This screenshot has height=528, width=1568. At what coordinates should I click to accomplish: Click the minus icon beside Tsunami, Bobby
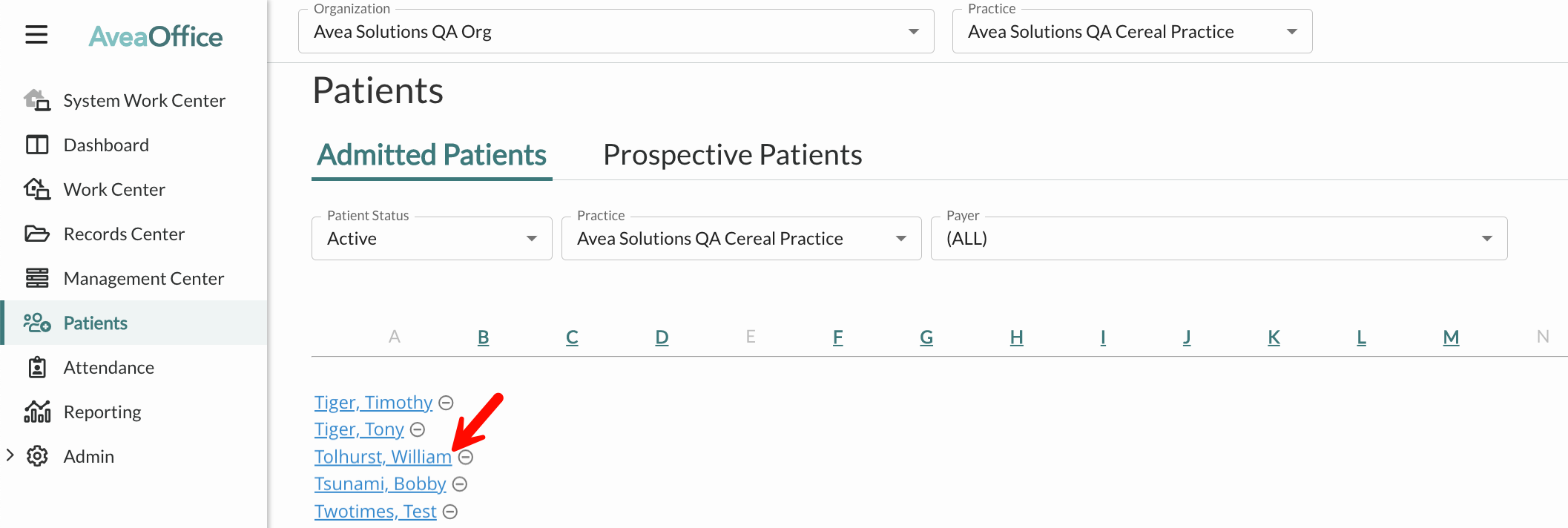click(459, 484)
